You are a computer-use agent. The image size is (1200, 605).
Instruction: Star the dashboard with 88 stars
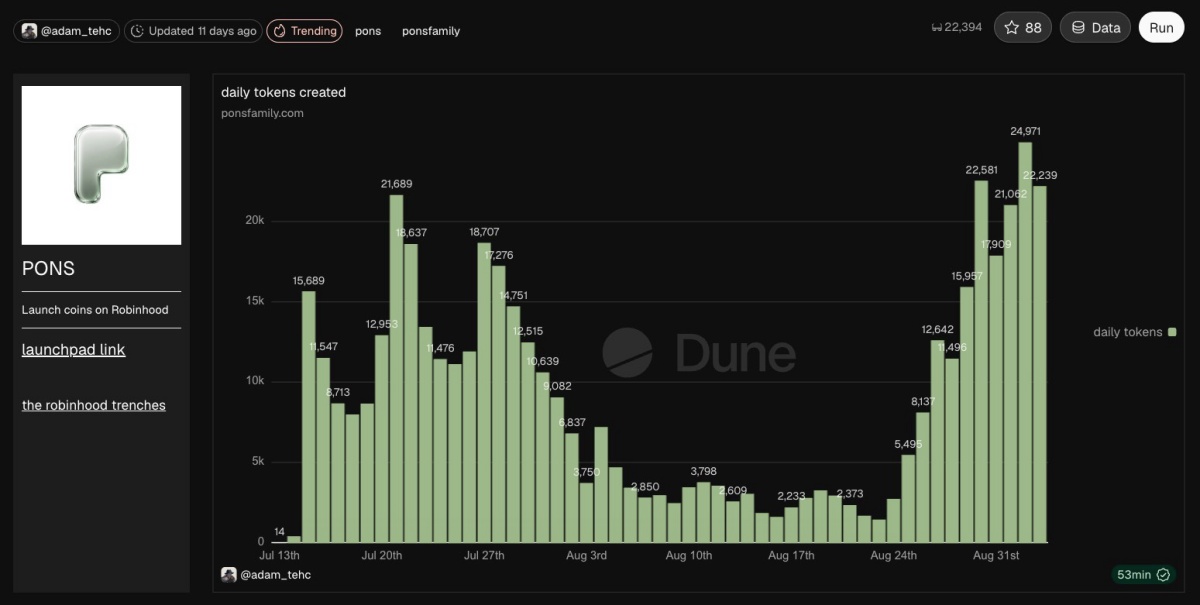1022,28
